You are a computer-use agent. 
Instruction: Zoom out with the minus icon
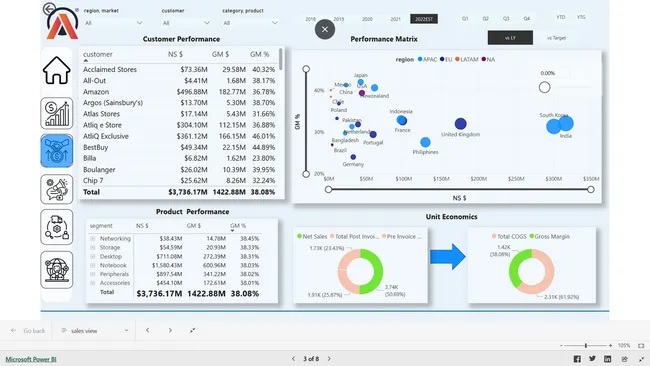coord(561,345)
